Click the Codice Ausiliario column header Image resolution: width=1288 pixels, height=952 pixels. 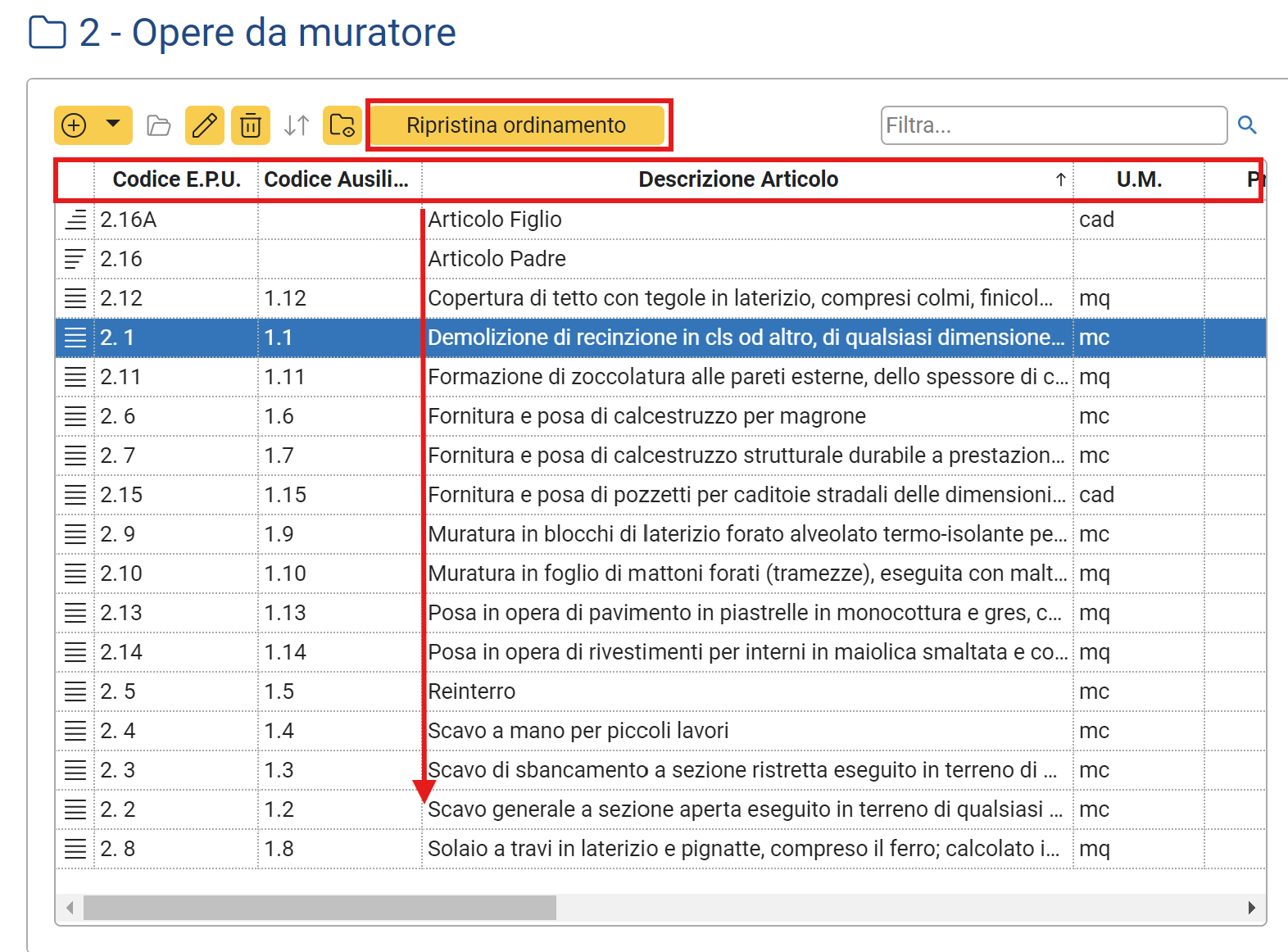point(336,179)
